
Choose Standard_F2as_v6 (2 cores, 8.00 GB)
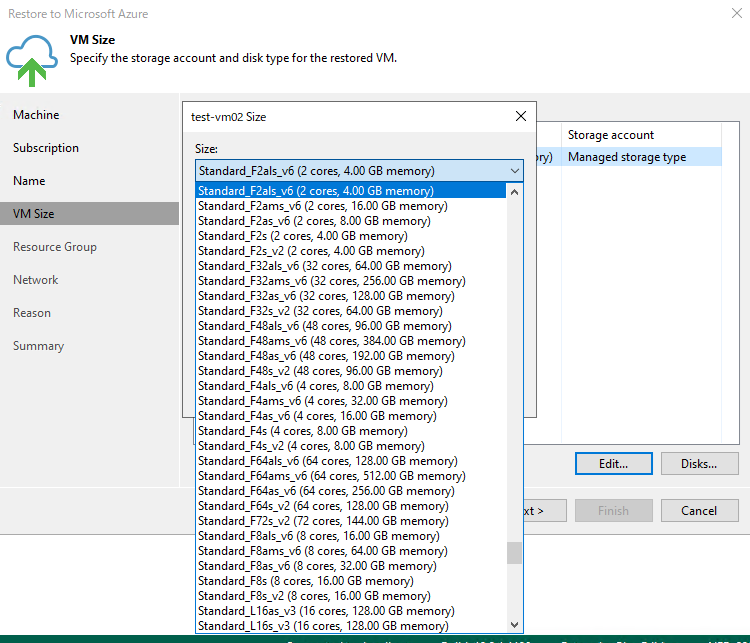click(x=351, y=221)
